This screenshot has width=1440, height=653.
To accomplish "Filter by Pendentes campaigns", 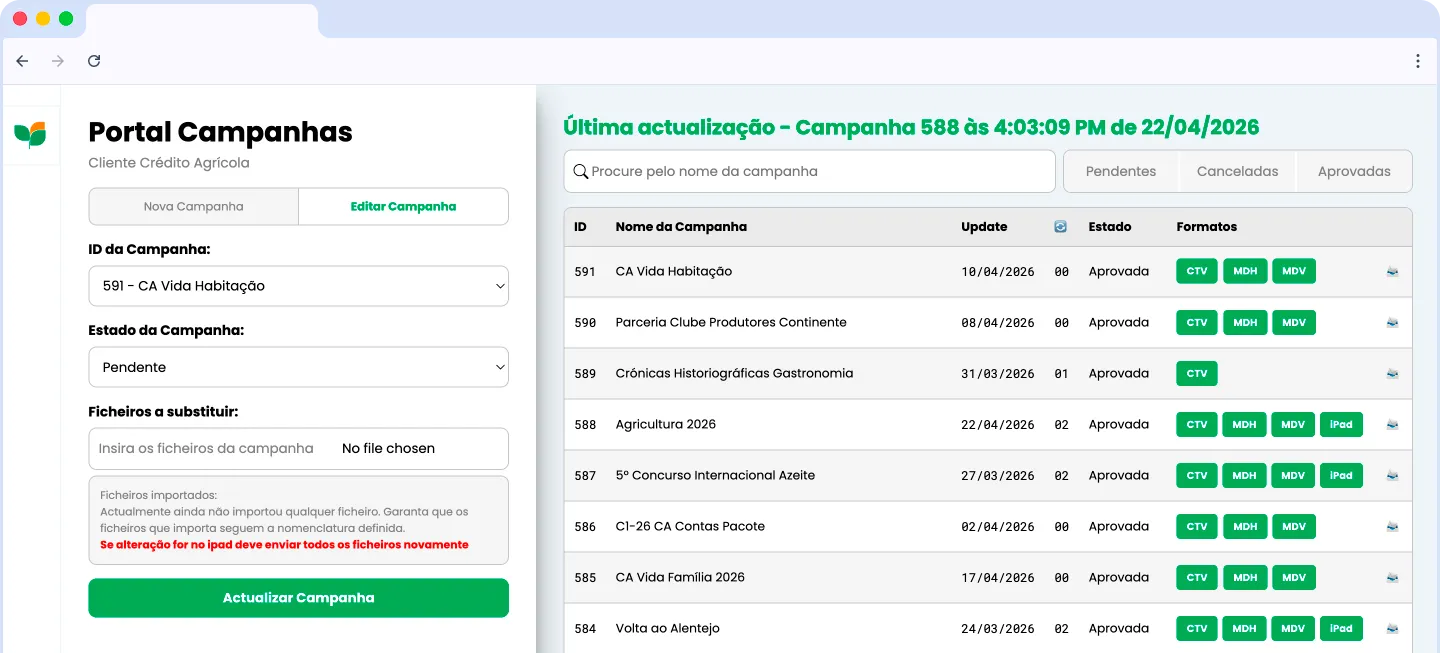I will pyautogui.click(x=1121, y=171).
